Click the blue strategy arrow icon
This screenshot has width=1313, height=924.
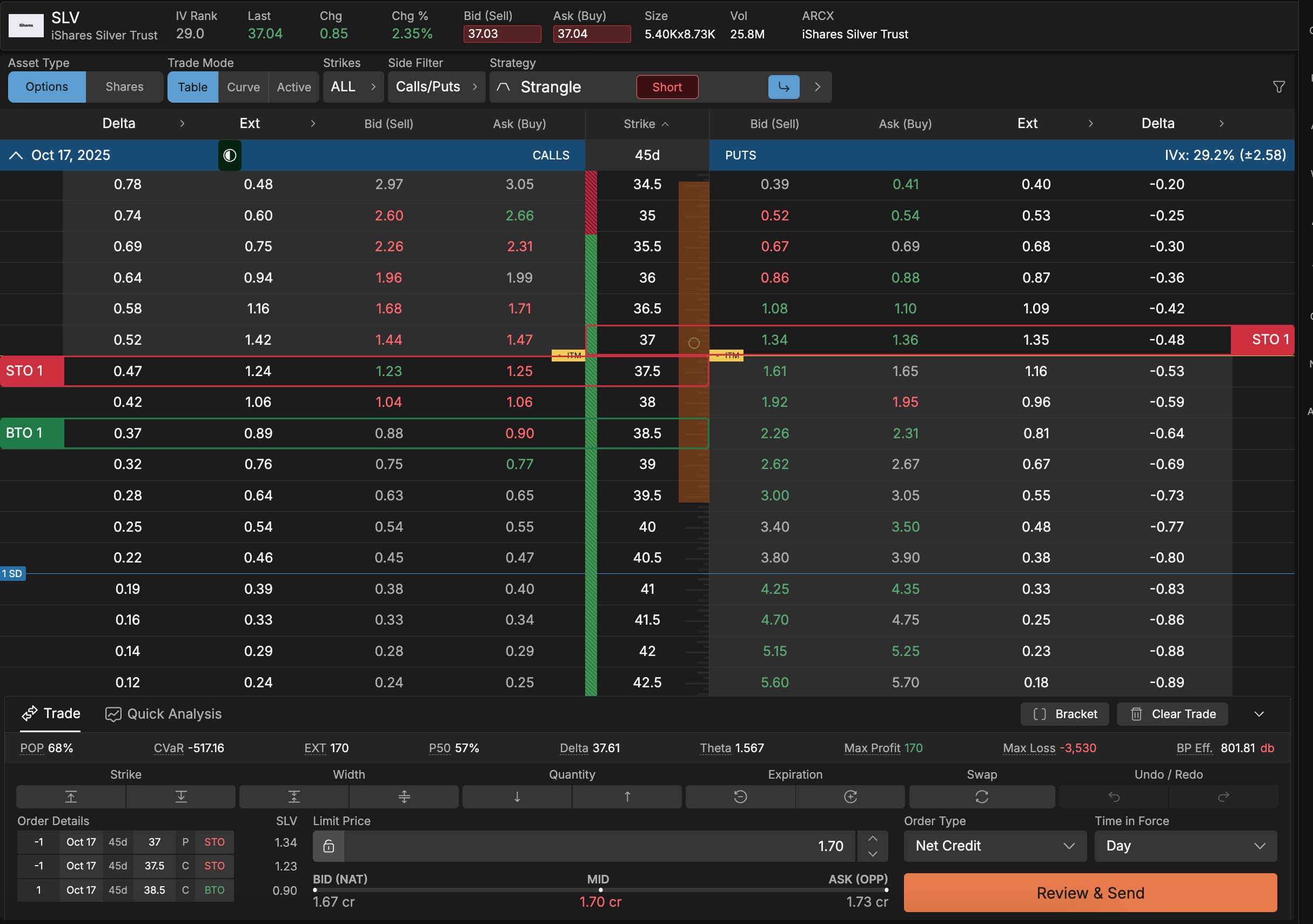(783, 87)
